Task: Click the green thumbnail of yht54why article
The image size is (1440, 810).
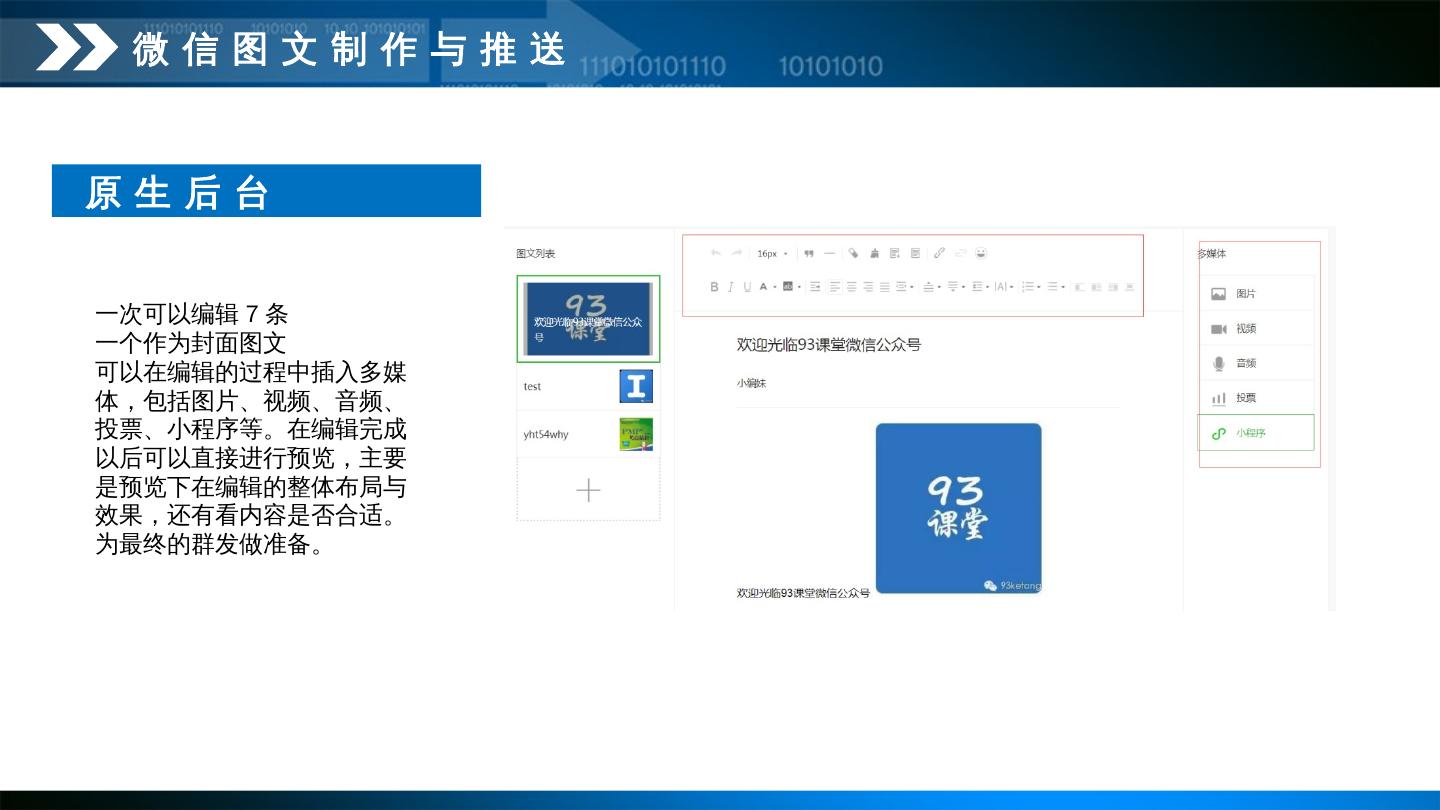Action: pos(636,435)
